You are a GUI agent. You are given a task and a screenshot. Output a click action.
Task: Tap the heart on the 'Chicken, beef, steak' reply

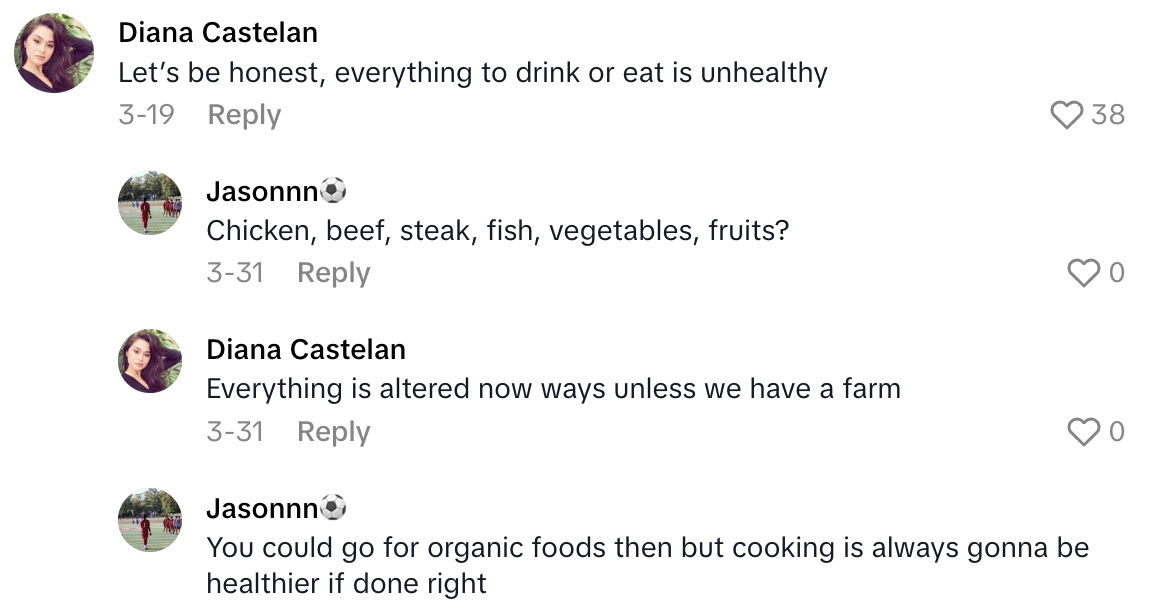coord(1083,273)
